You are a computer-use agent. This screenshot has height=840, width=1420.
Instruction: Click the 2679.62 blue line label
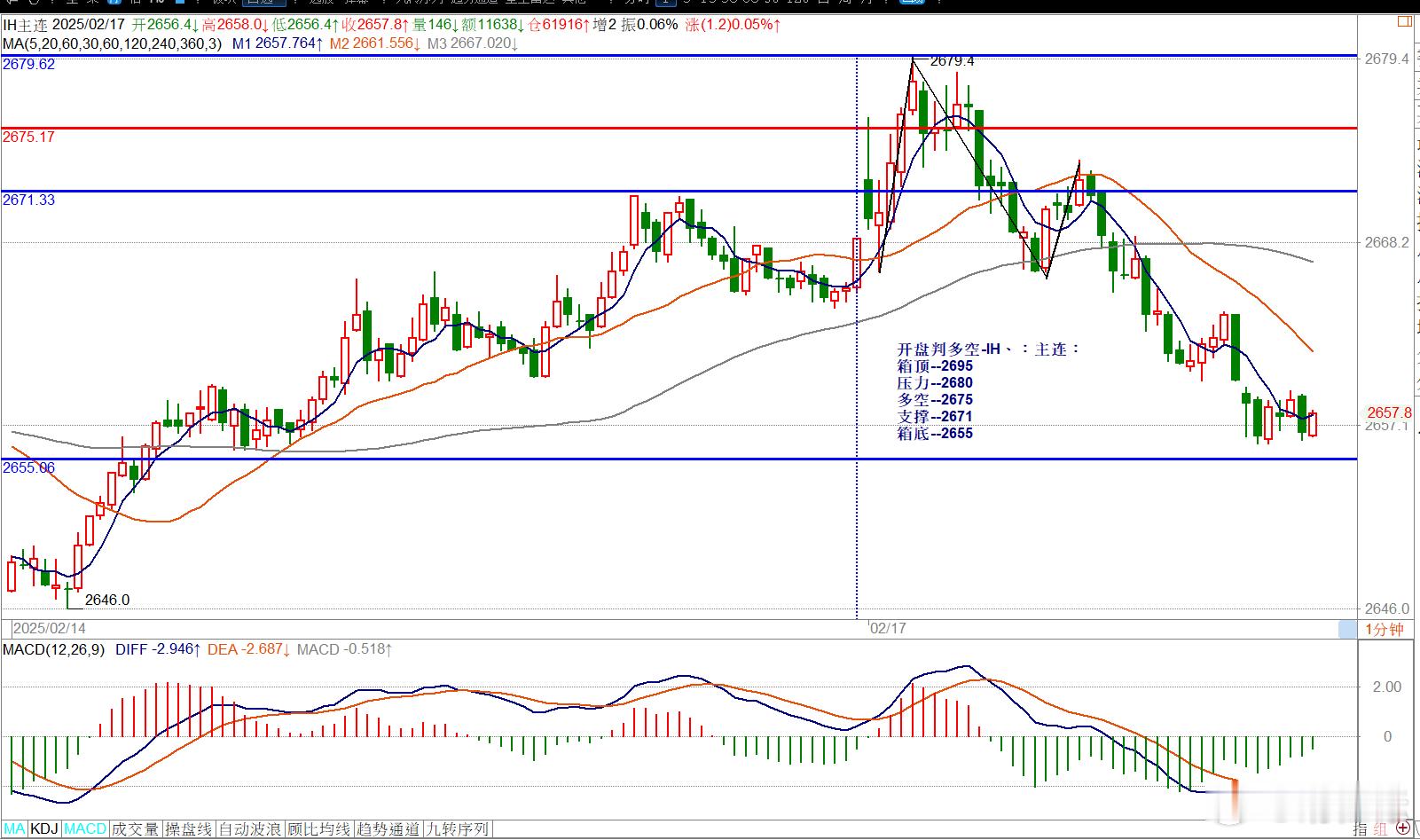tap(28, 65)
